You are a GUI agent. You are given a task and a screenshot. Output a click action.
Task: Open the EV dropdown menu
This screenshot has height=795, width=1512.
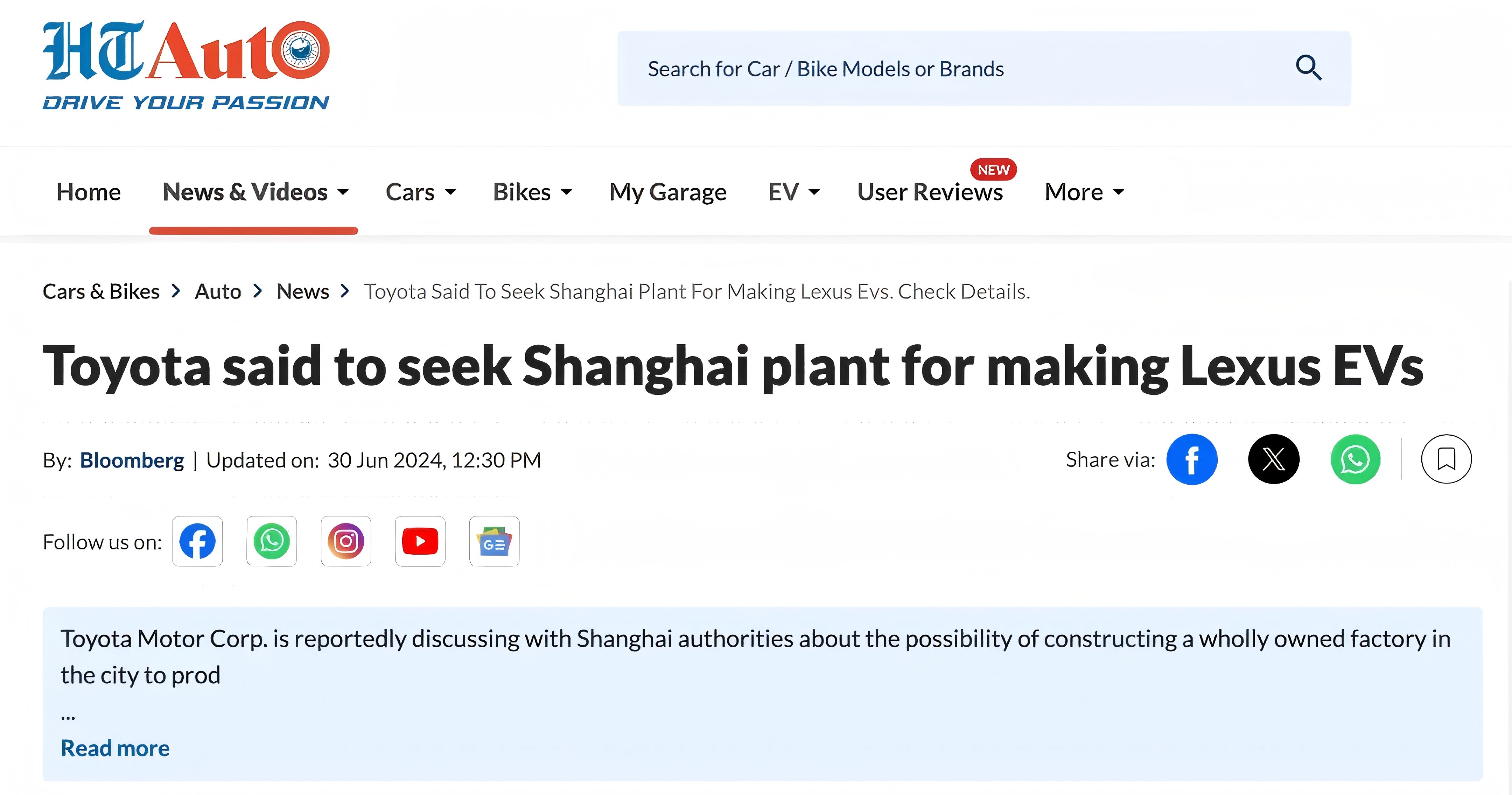(793, 192)
